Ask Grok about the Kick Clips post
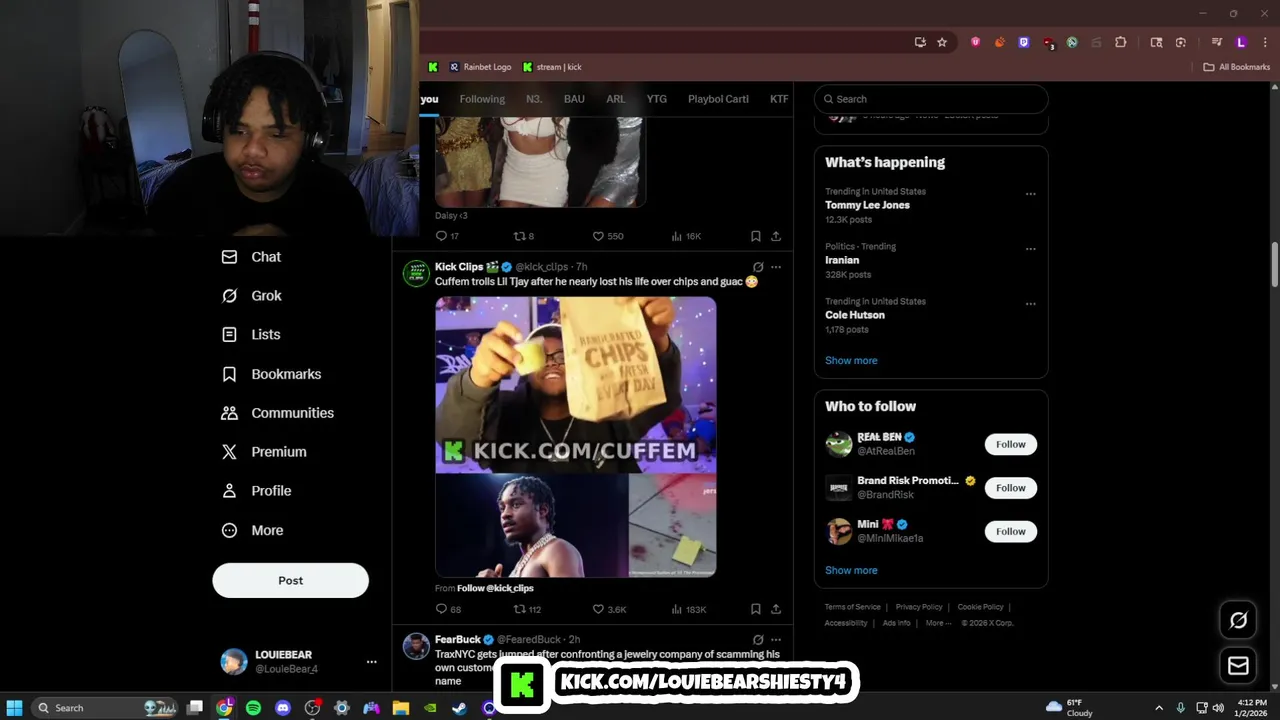This screenshot has width=1280, height=720. 758,267
